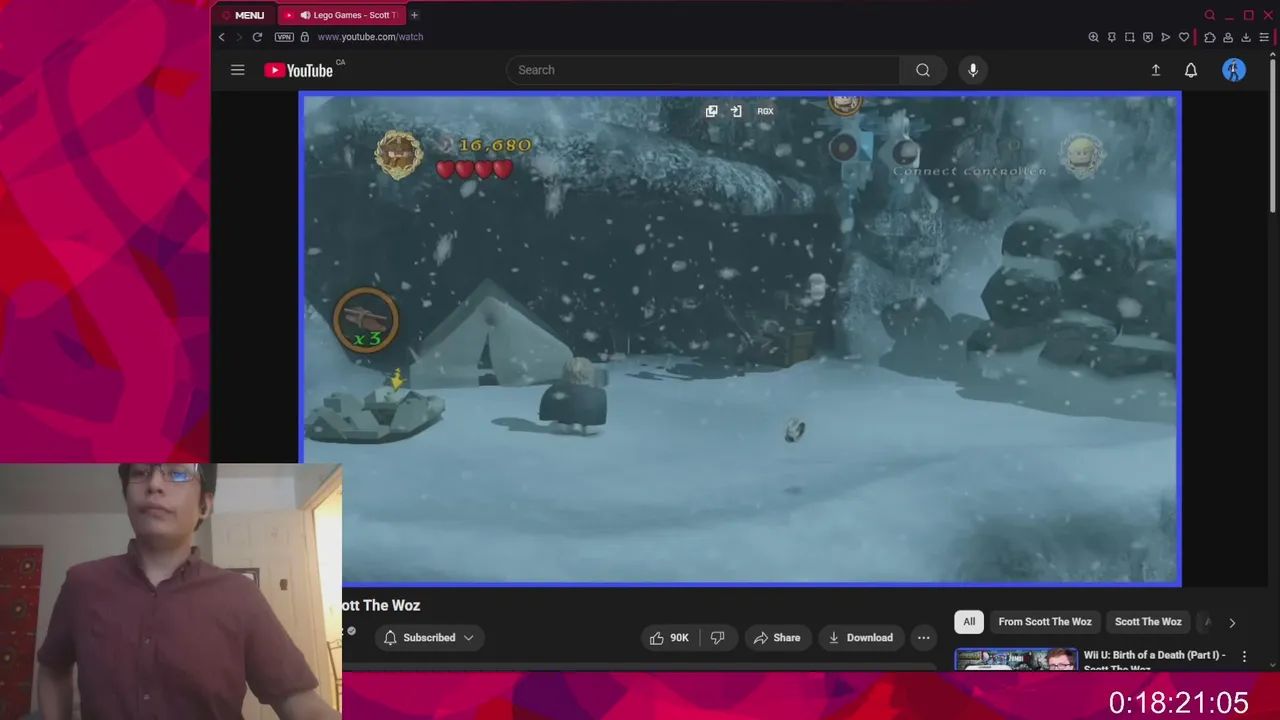Image resolution: width=1280 pixels, height=720 pixels.
Task: Open the Opera GX MENU button
Action: (243, 15)
